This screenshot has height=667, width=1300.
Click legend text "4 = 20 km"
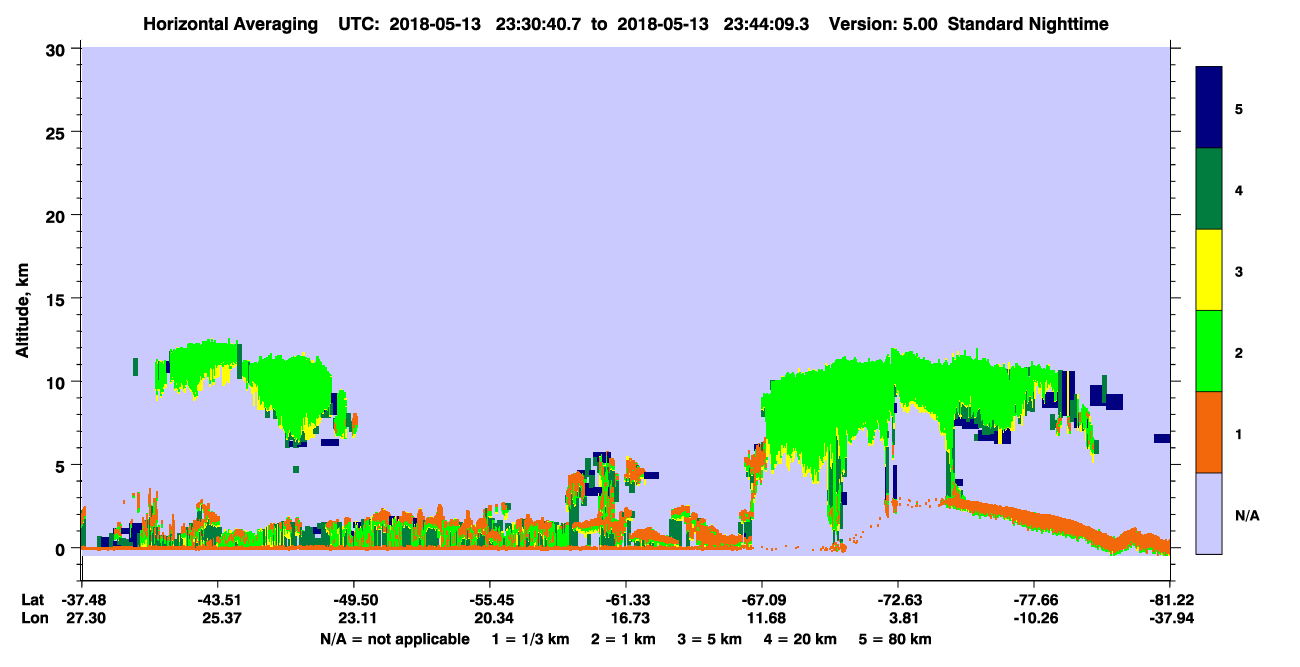point(802,639)
